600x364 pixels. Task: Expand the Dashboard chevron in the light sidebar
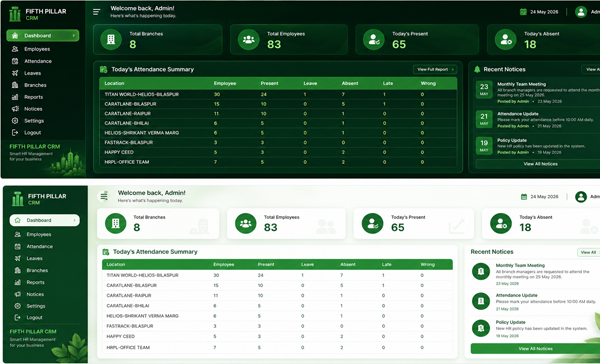click(74, 220)
